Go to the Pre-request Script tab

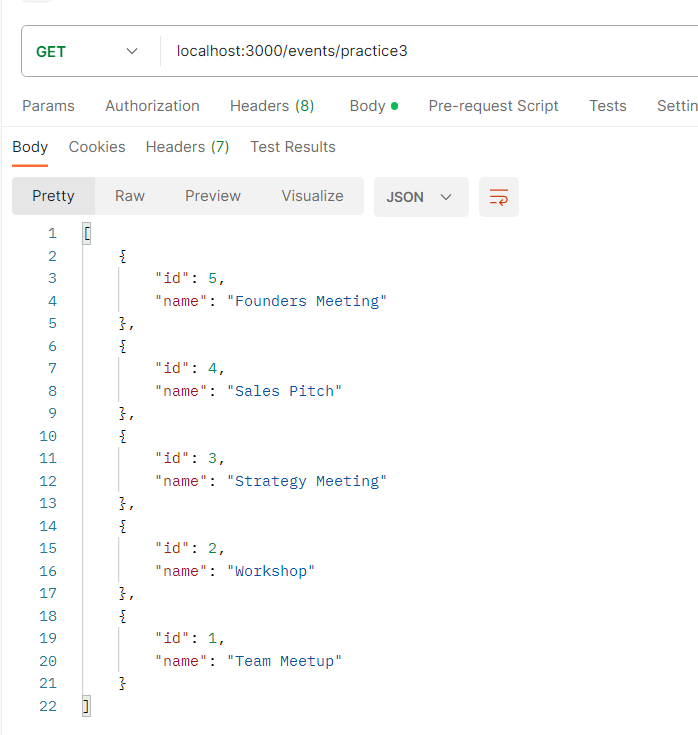tap(493, 106)
